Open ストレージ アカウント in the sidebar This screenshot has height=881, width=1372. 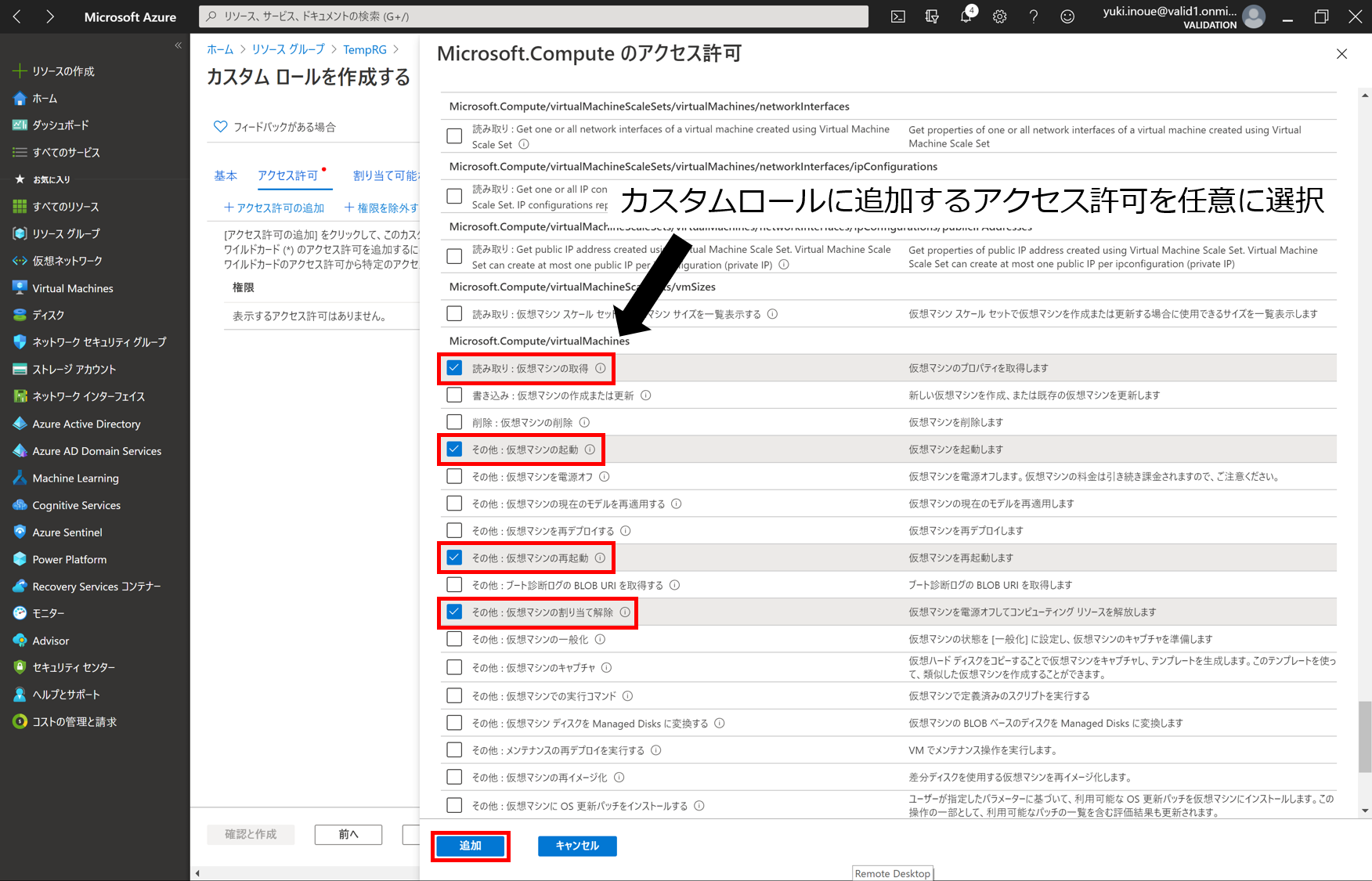click(74, 370)
